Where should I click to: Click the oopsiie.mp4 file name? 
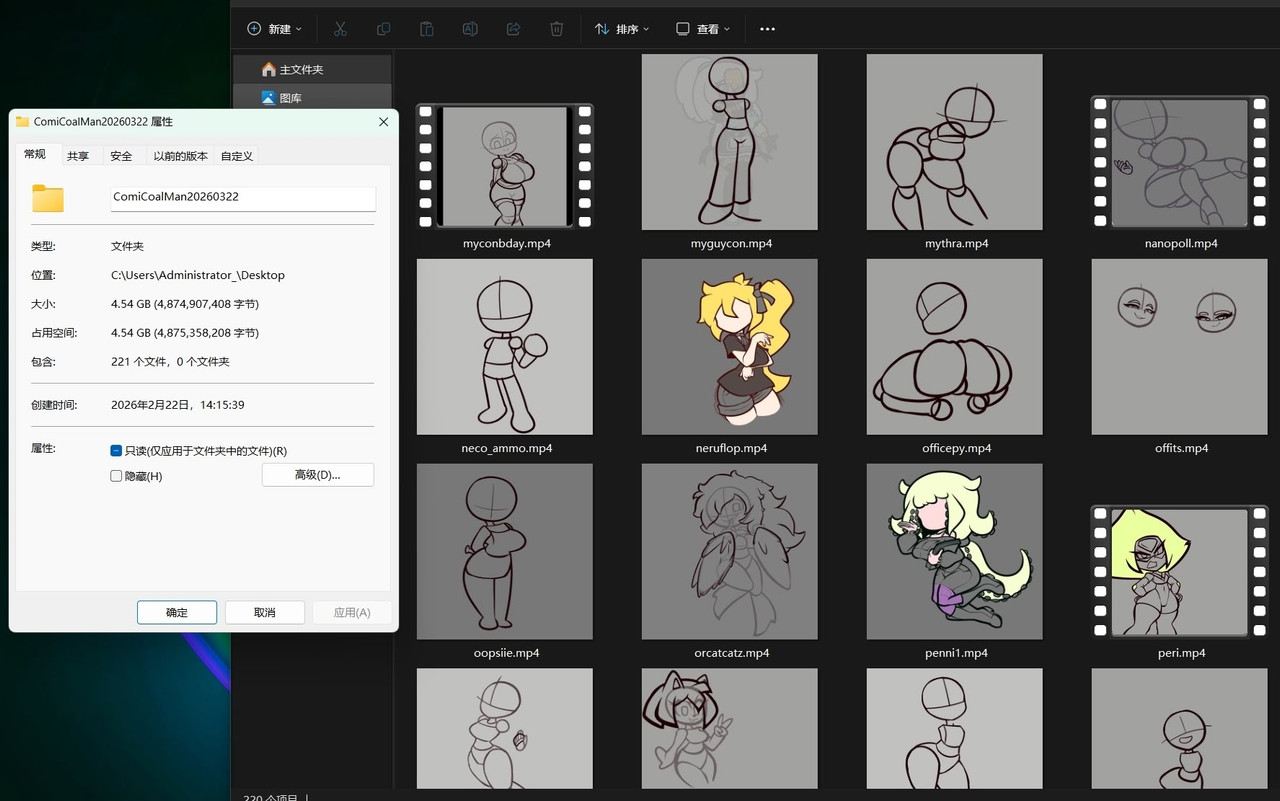506,653
